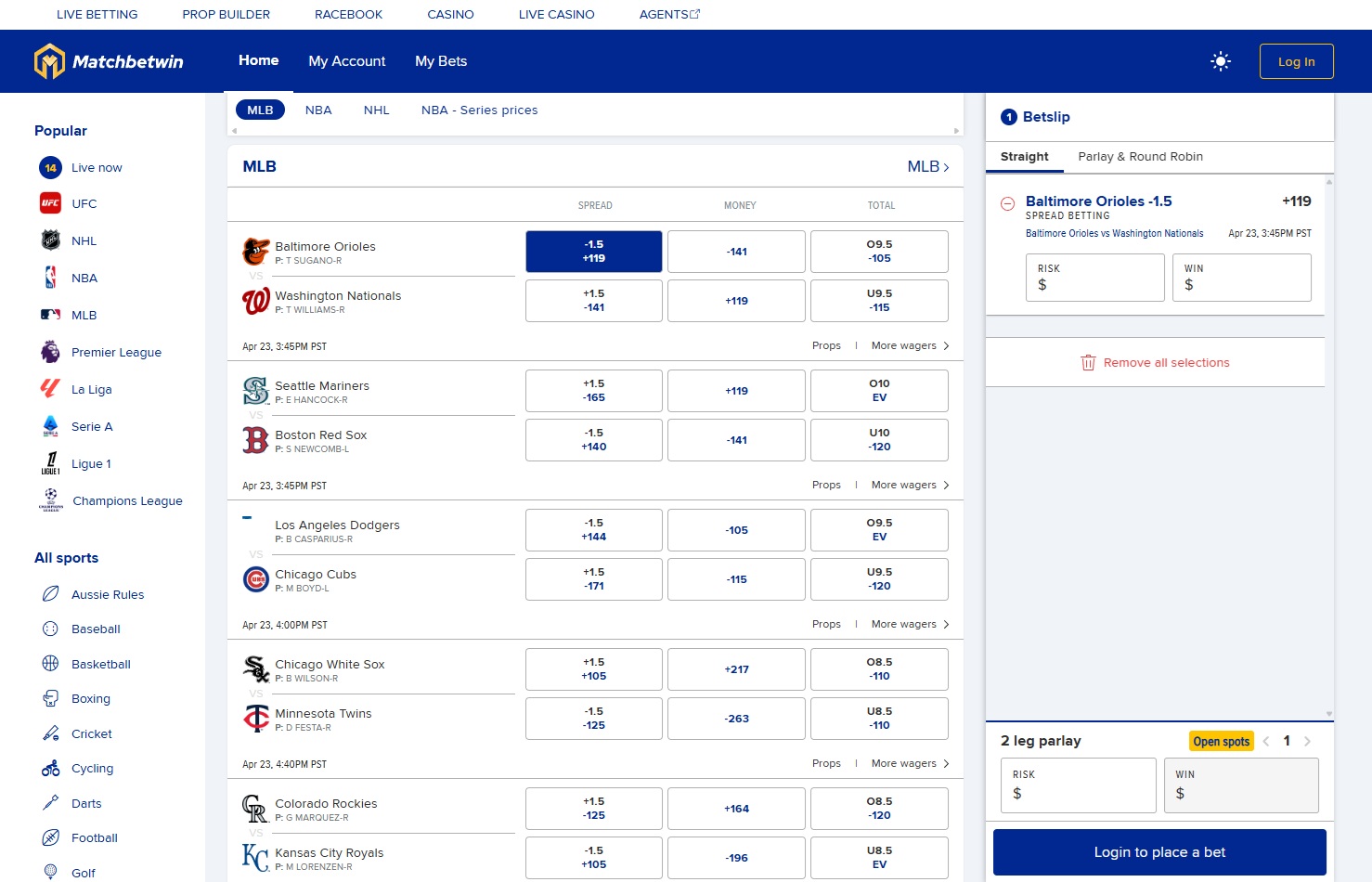Switch to the NHL league tab

click(376, 110)
